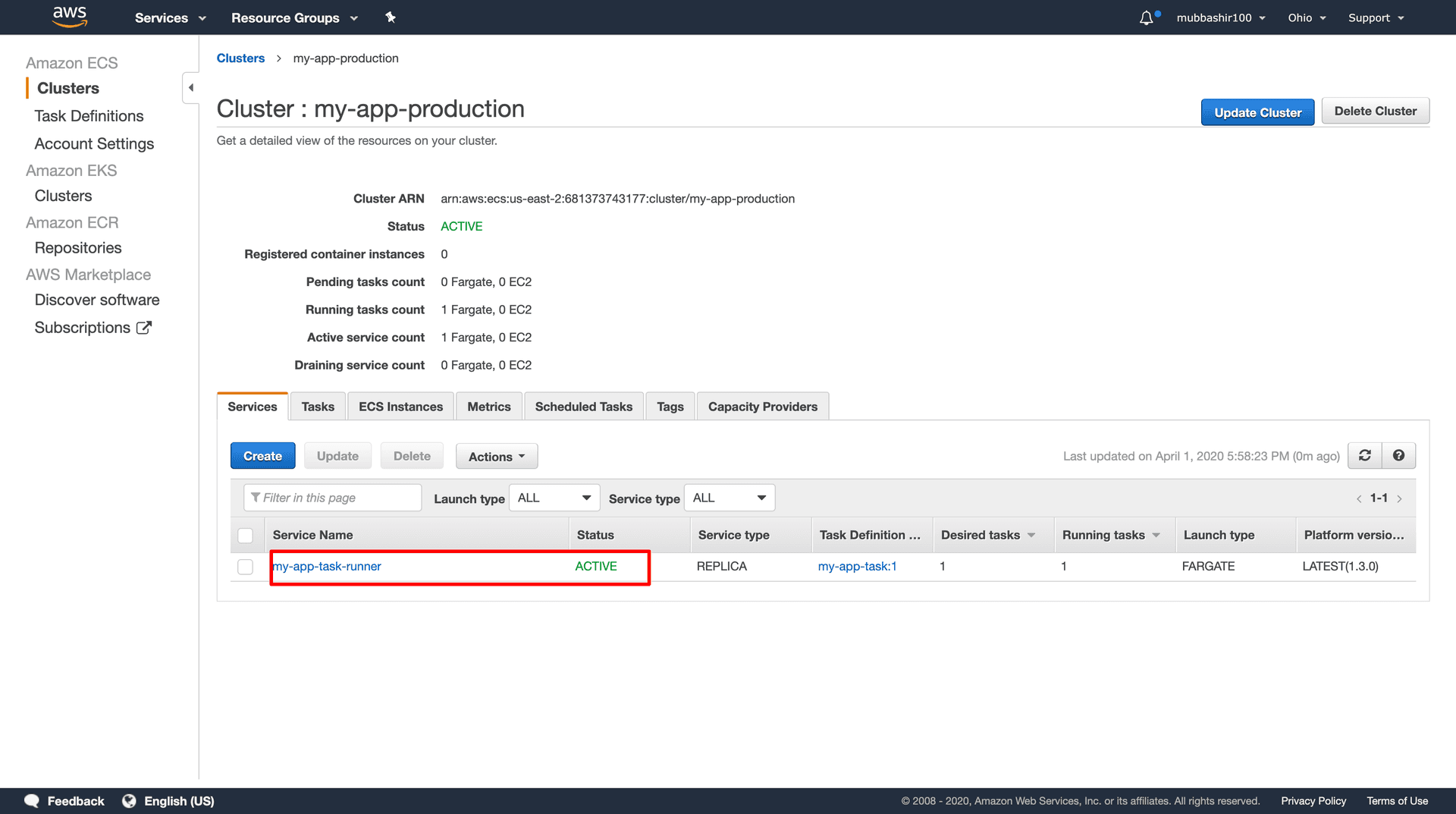
Task: Click the external link icon next to Subscriptions
Action: click(x=144, y=328)
